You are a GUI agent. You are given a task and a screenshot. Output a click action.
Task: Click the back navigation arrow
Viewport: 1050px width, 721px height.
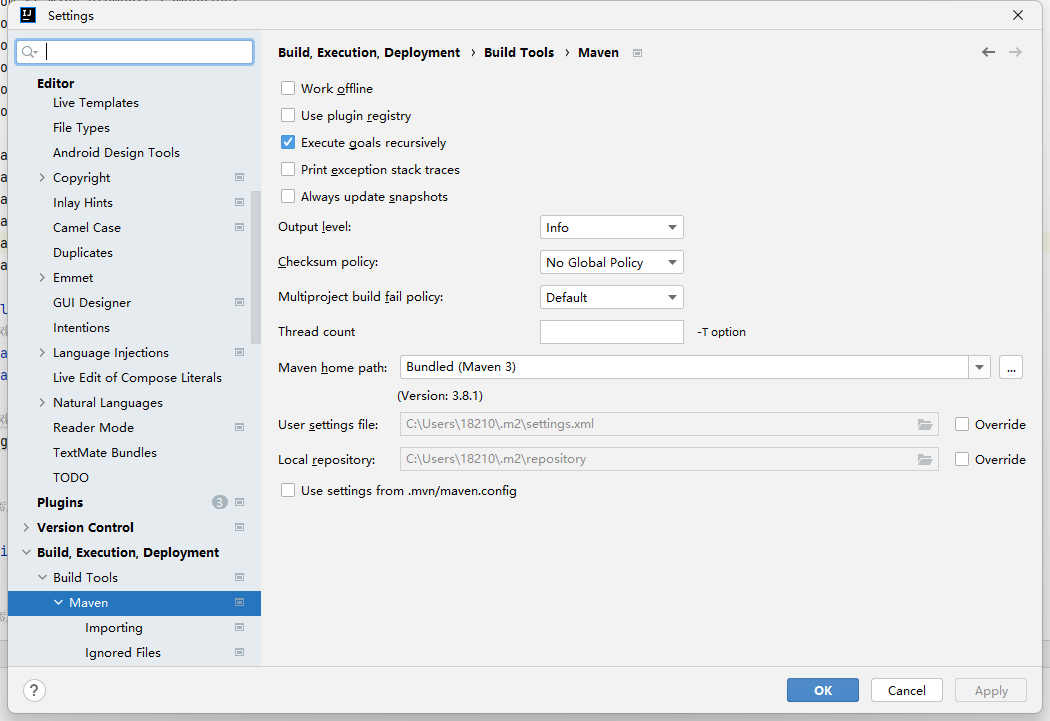pos(988,52)
